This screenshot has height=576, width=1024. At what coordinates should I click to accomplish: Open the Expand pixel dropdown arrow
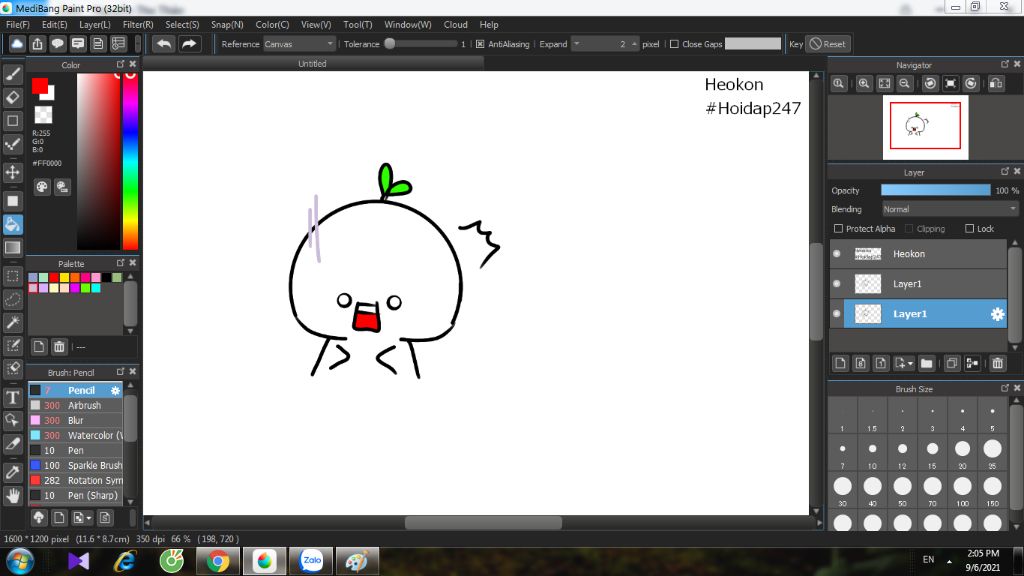point(577,44)
